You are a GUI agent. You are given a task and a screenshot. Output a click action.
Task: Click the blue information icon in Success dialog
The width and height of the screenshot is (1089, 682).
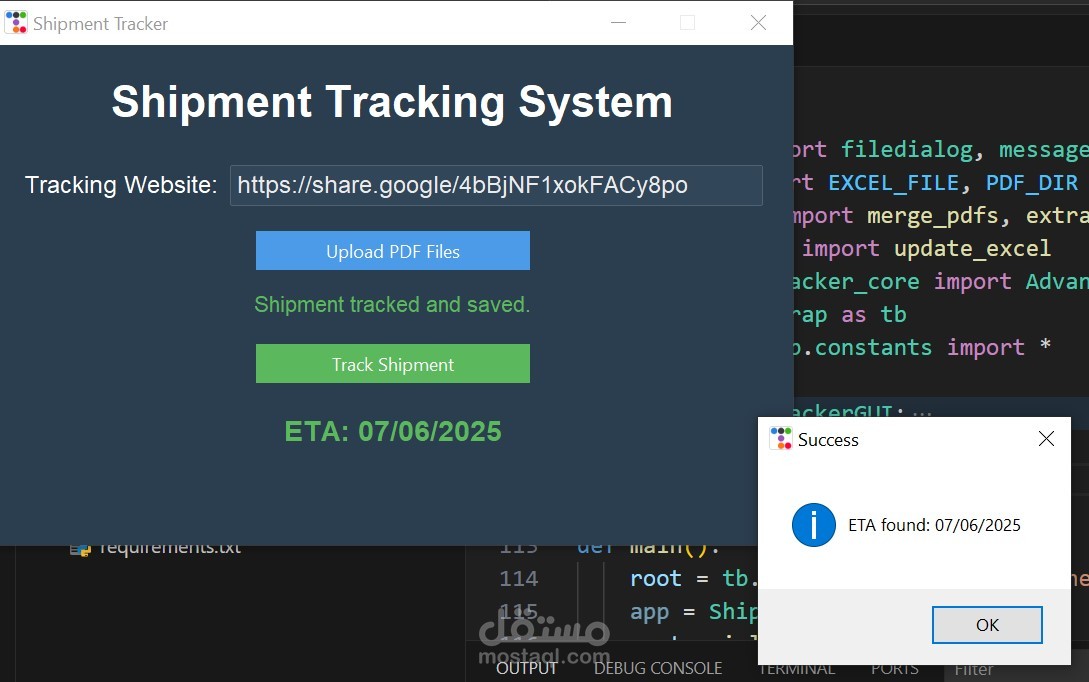813,525
